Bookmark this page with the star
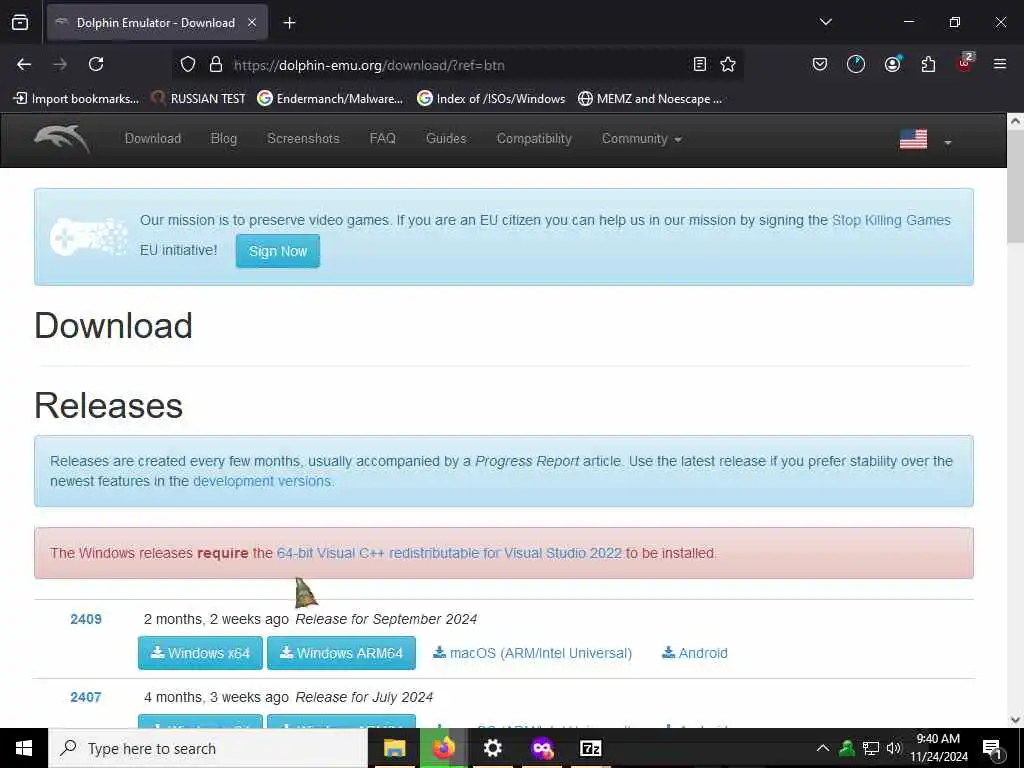Image resolution: width=1024 pixels, height=768 pixels. 728,64
